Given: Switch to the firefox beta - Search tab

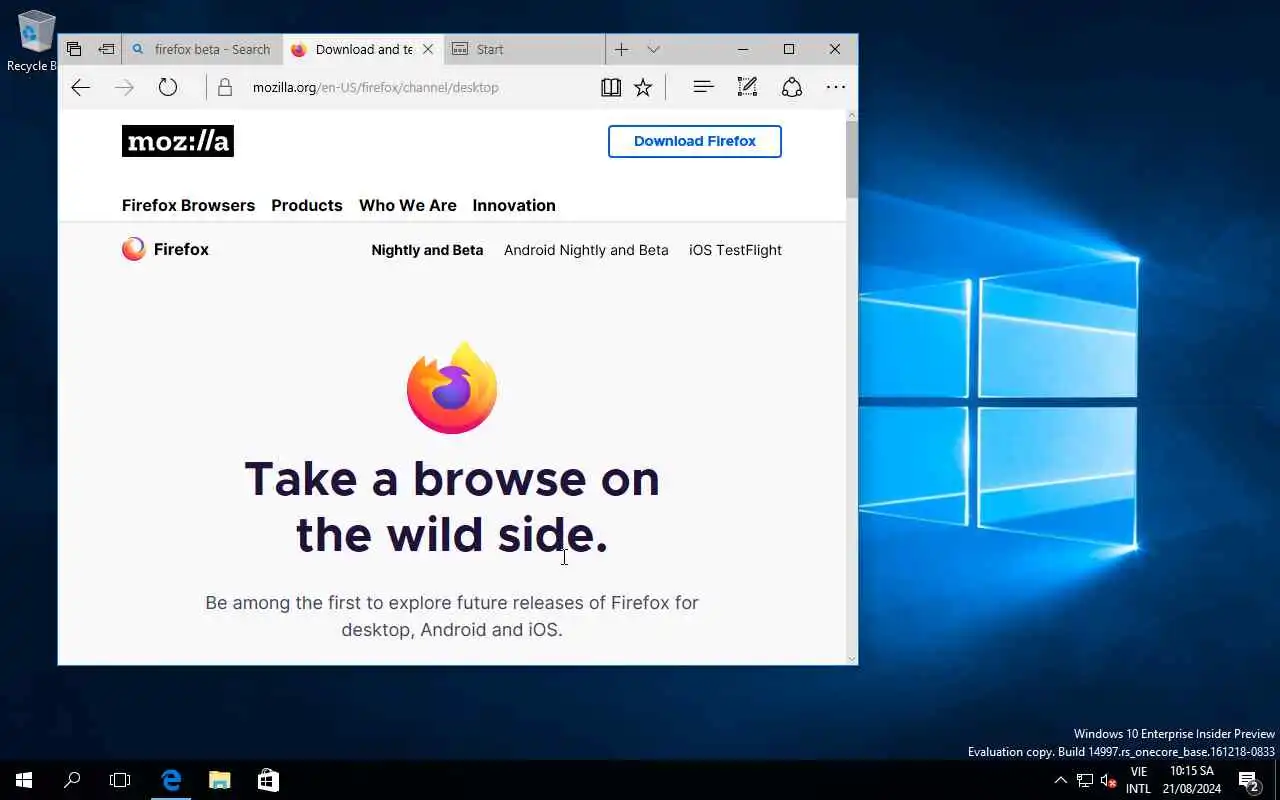Looking at the screenshot, I should pos(201,49).
